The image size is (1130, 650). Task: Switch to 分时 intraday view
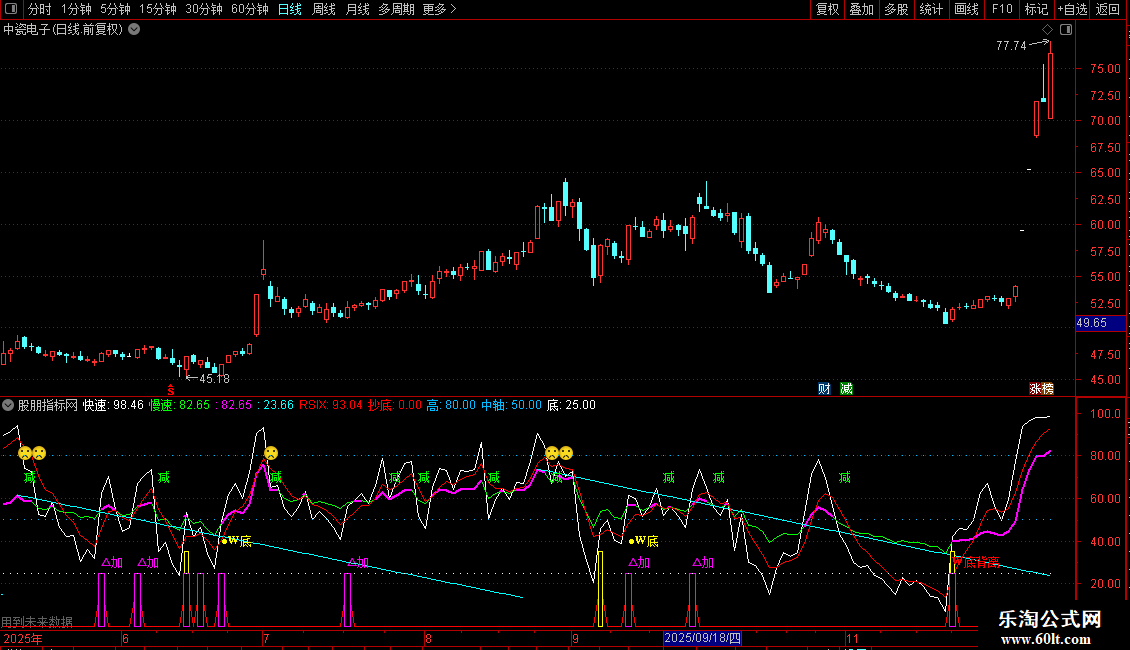click(39, 9)
